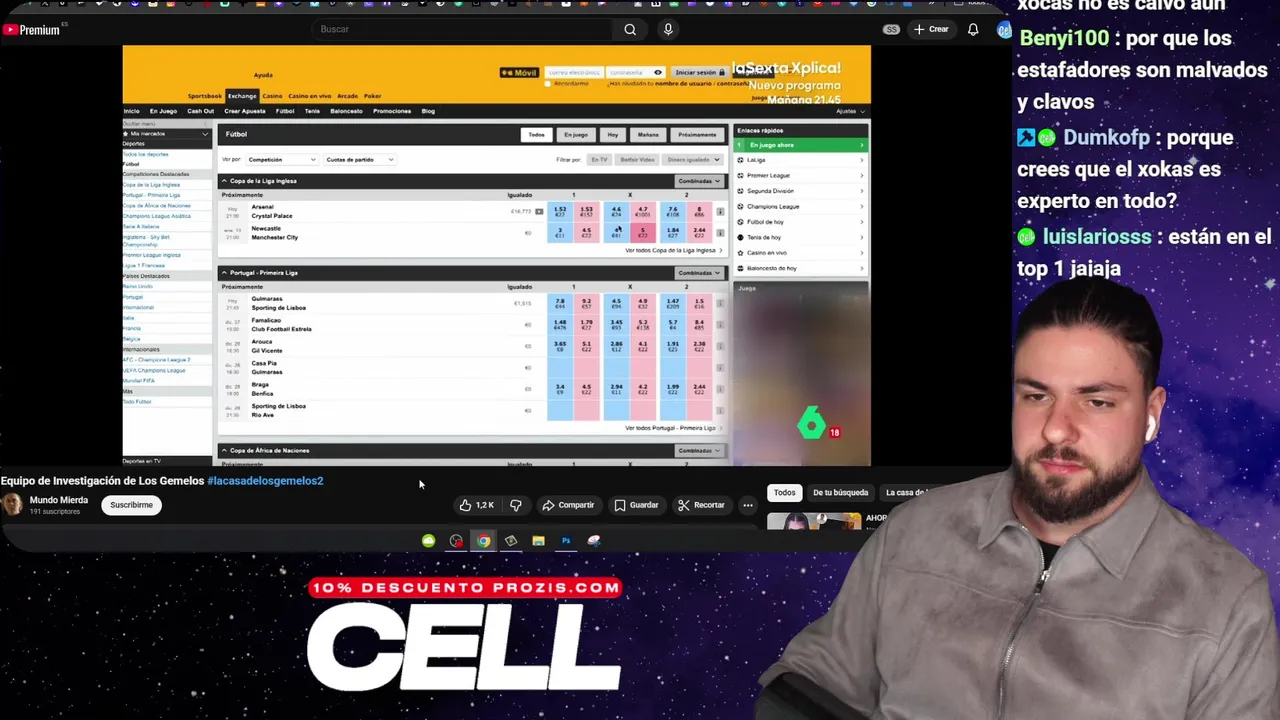Open the Dinero igualado filter dropdown
1280x720 pixels.
click(x=692, y=160)
